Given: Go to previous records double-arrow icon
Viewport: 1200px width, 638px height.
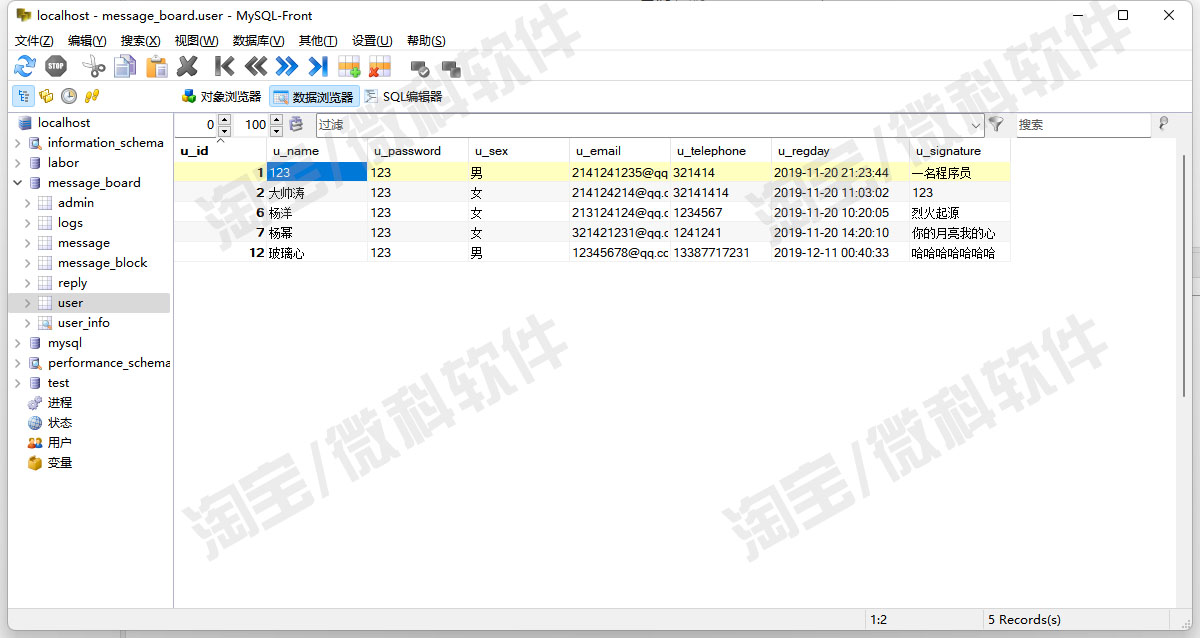Looking at the screenshot, I should point(256,67).
